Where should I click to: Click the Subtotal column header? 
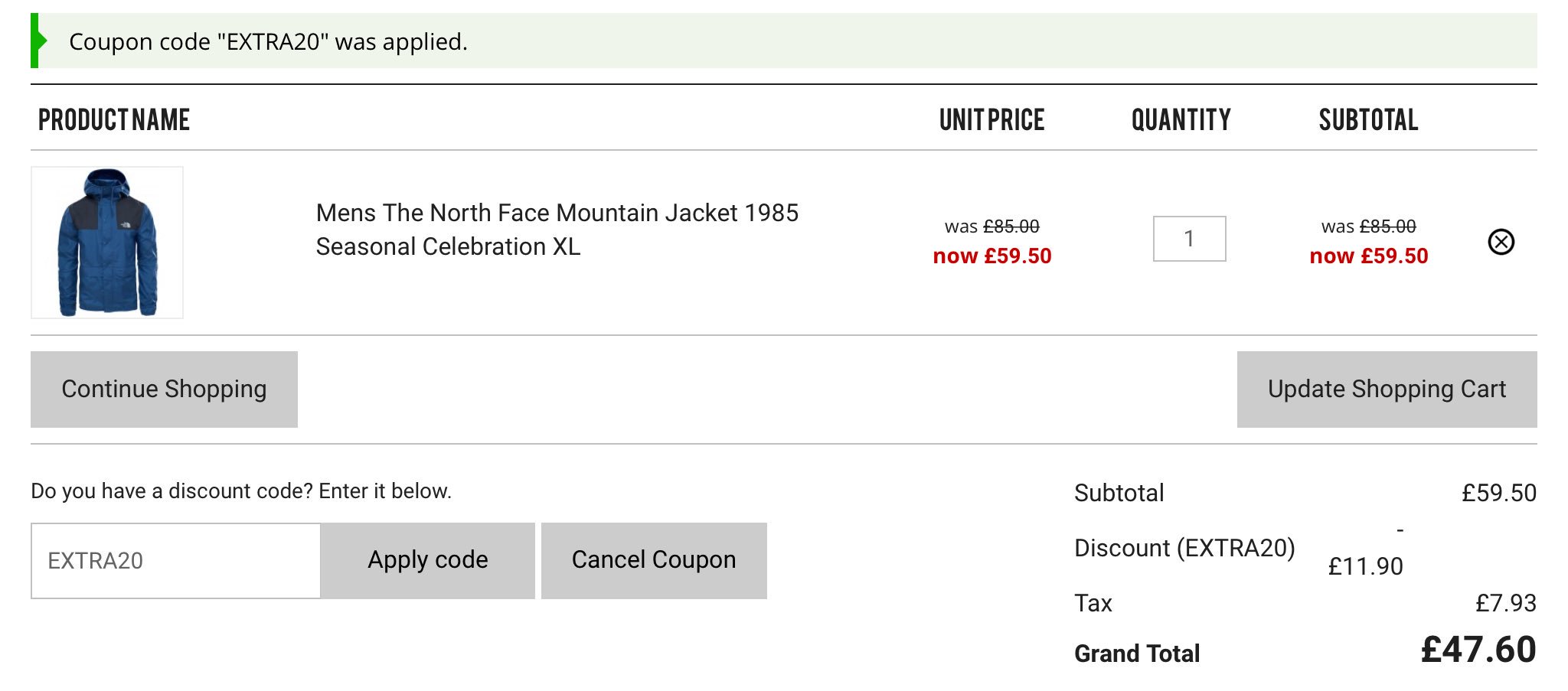coord(1368,120)
